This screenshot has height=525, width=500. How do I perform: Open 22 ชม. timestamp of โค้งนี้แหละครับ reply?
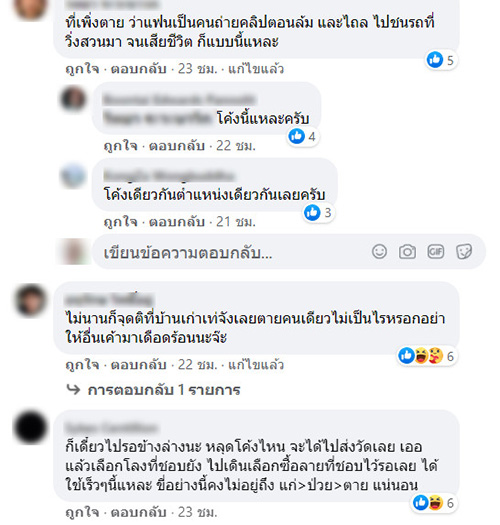tap(236, 146)
